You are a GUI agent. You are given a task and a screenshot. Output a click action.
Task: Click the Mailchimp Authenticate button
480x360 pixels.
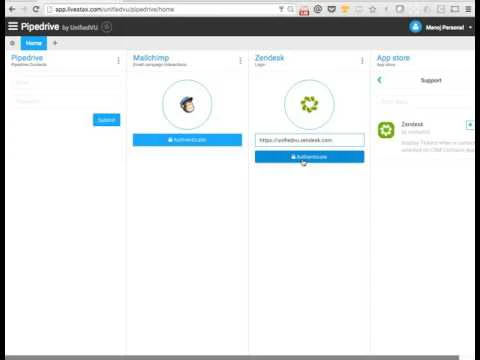click(x=187, y=140)
